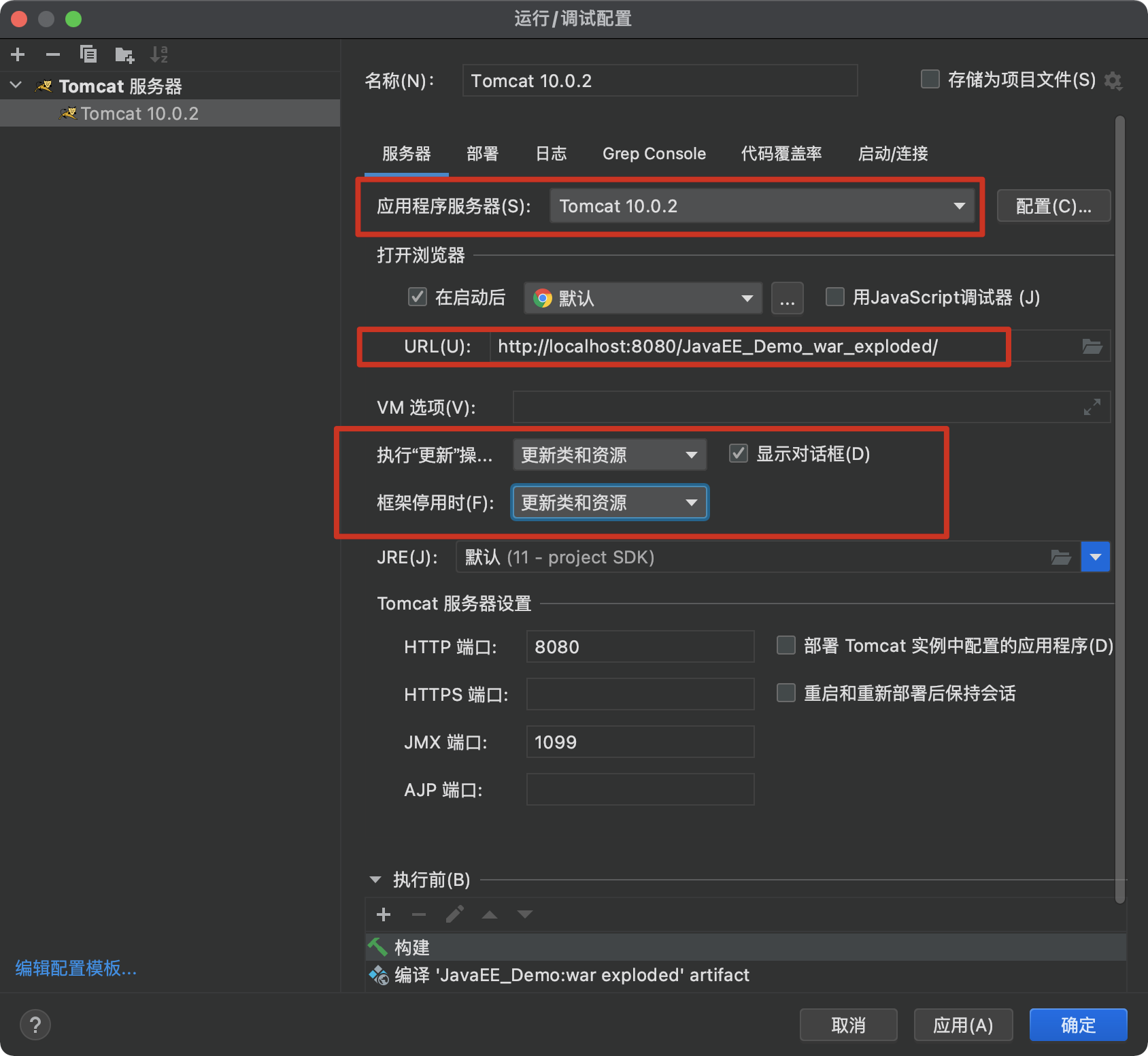This screenshot has height=1056, width=1148.
Task: Collapse Tomcat 服务器 tree node
Action: 16,86
